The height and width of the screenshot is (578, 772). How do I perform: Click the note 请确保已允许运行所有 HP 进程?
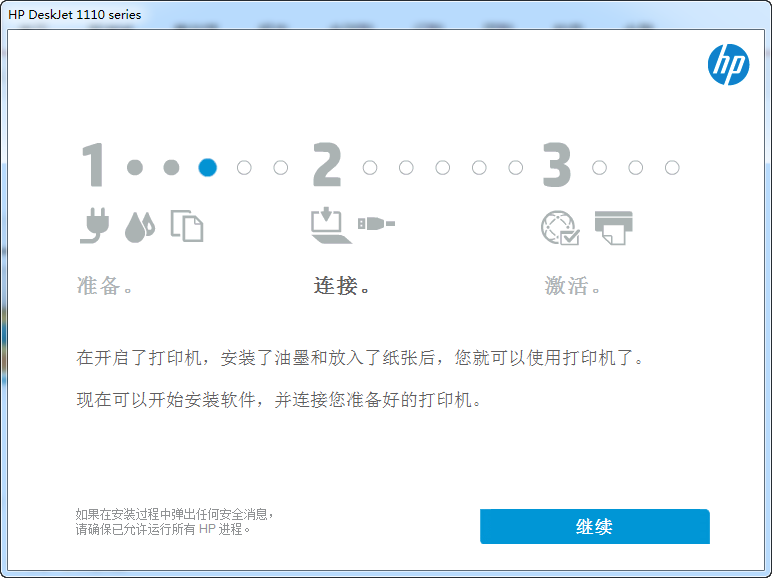coord(162,529)
